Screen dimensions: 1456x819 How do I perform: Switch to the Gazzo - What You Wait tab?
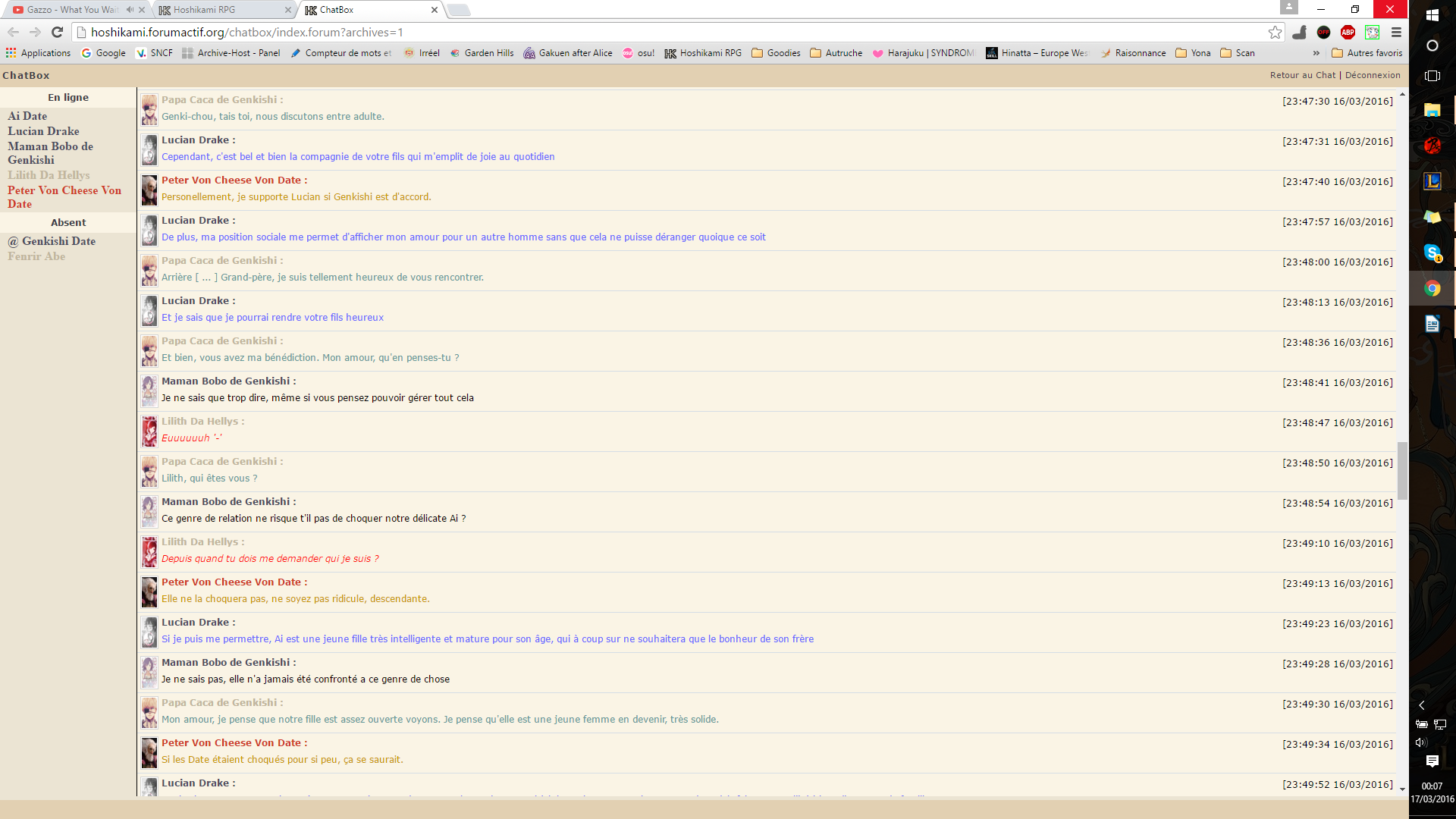coord(72,10)
